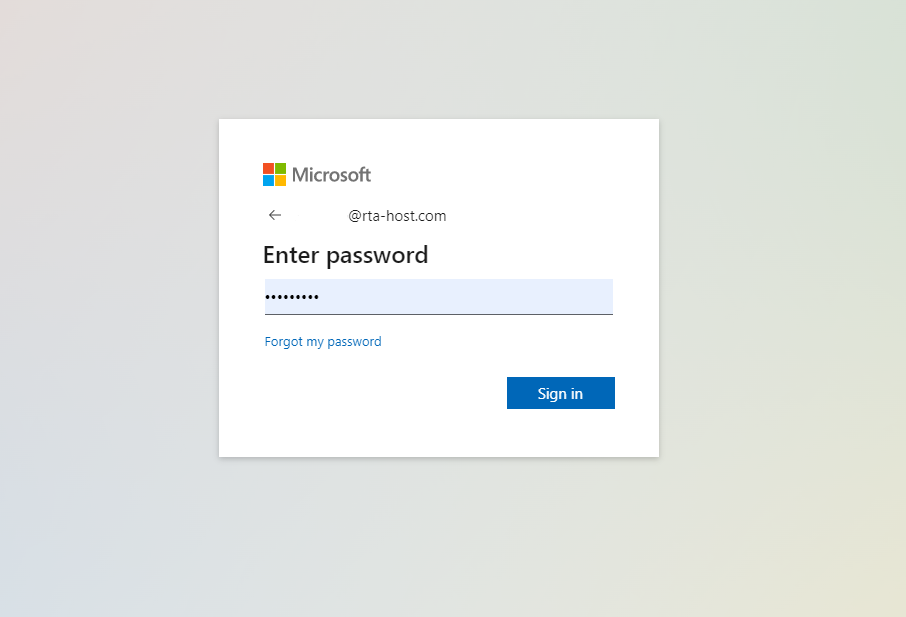Image resolution: width=906 pixels, height=617 pixels.
Task: Click the blue square in Microsoft logo
Action: (268, 181)
